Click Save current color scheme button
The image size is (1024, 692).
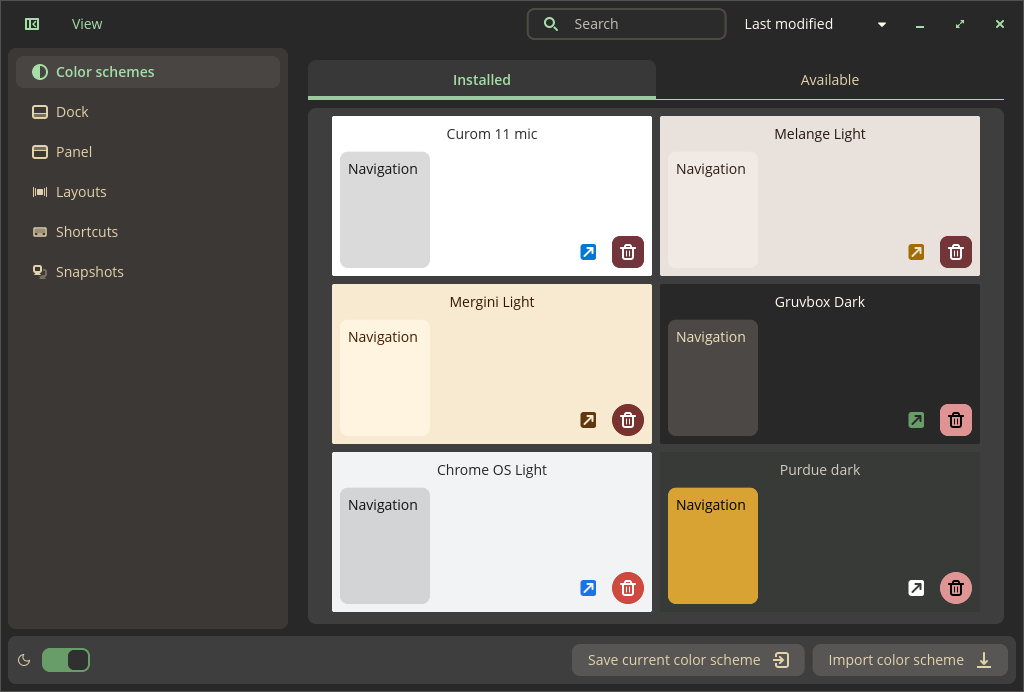tap(688, 660)
